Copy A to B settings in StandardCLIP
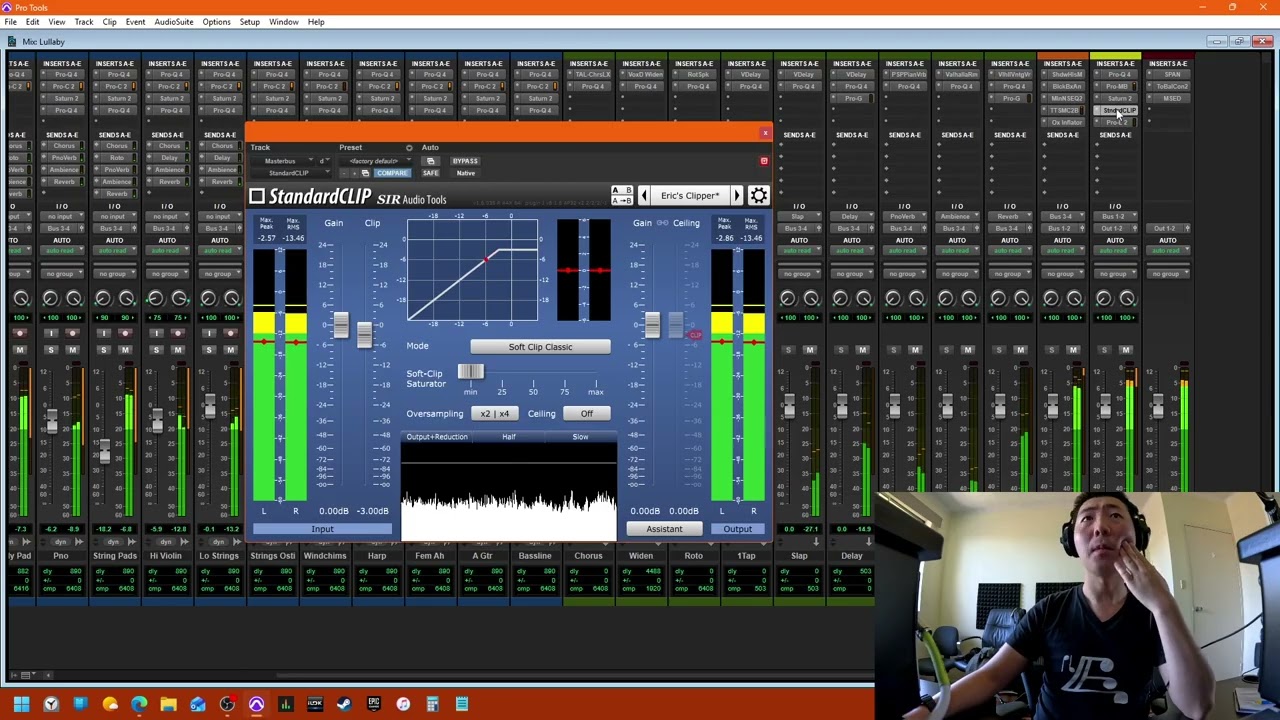1280x720 pixels. tap(622, 201)
